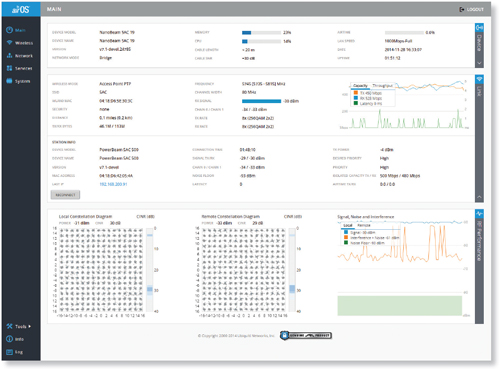Click the Device panel icon
This screenshot has width=500, height=370.
(x=479, y=27)
